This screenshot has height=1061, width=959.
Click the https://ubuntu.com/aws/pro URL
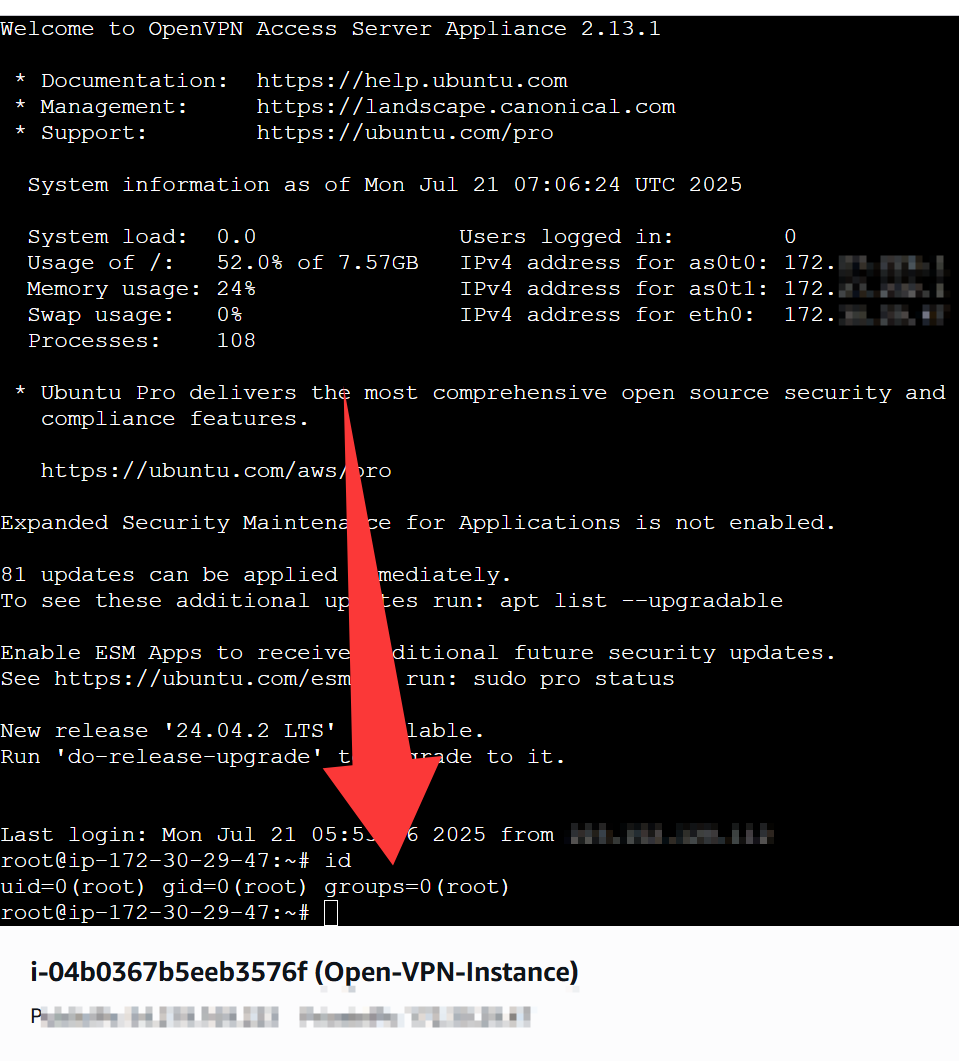pyautogui.click(x=216, y=471)
